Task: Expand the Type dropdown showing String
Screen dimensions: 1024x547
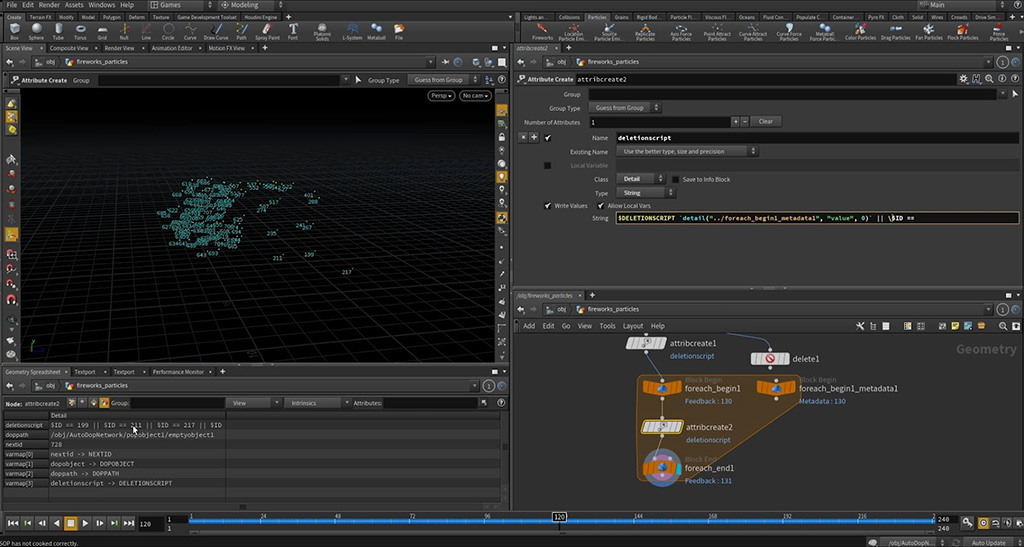Action: click(642, 193)
